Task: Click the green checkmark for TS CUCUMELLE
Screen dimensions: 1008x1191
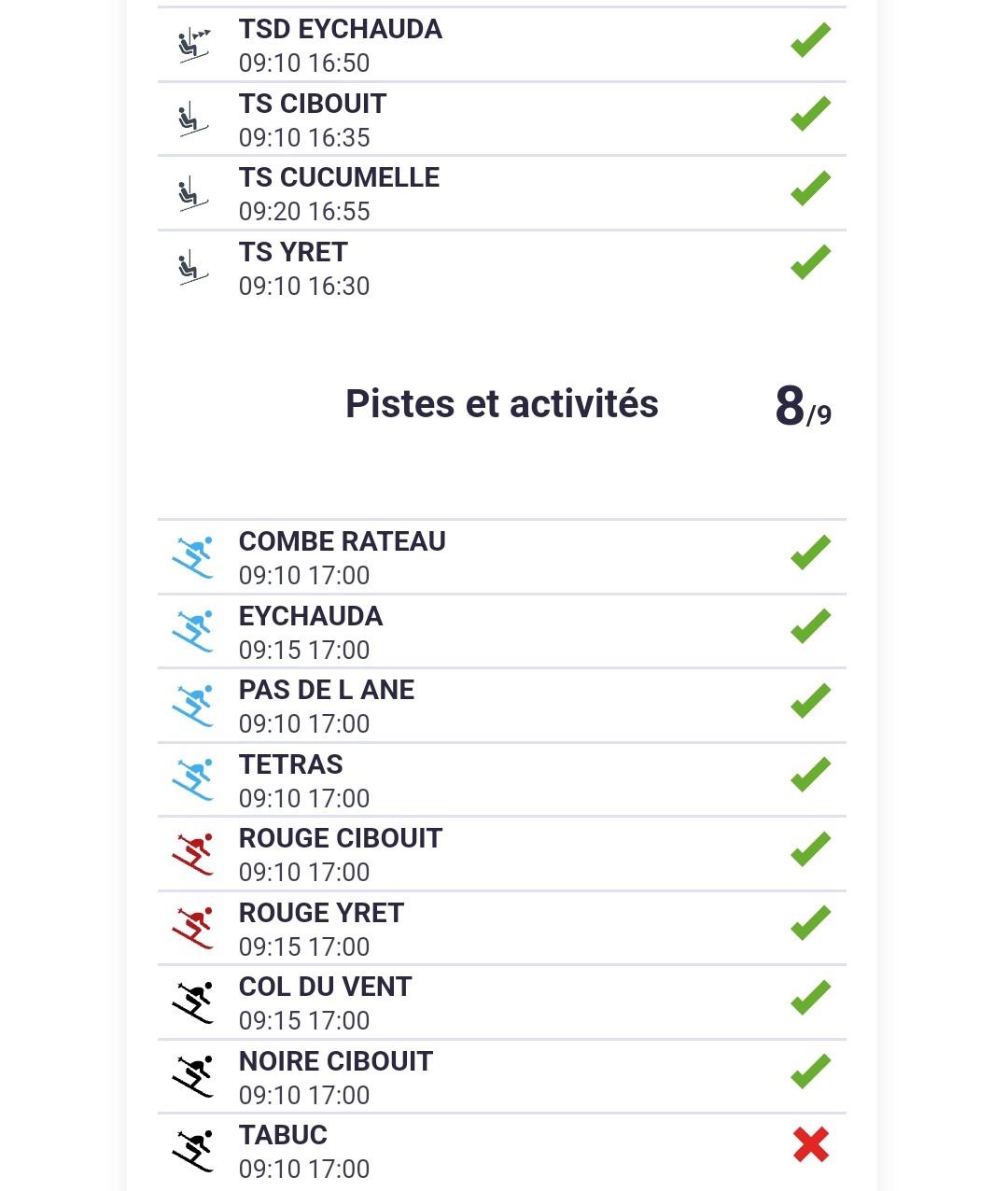Action: pyautogui.click(x=810, y=188)
